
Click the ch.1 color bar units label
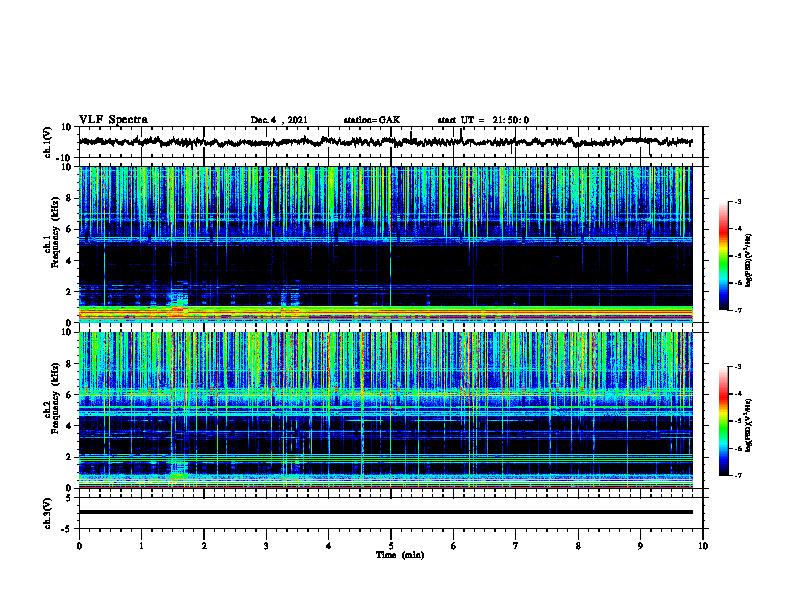(x=749, y=261)
